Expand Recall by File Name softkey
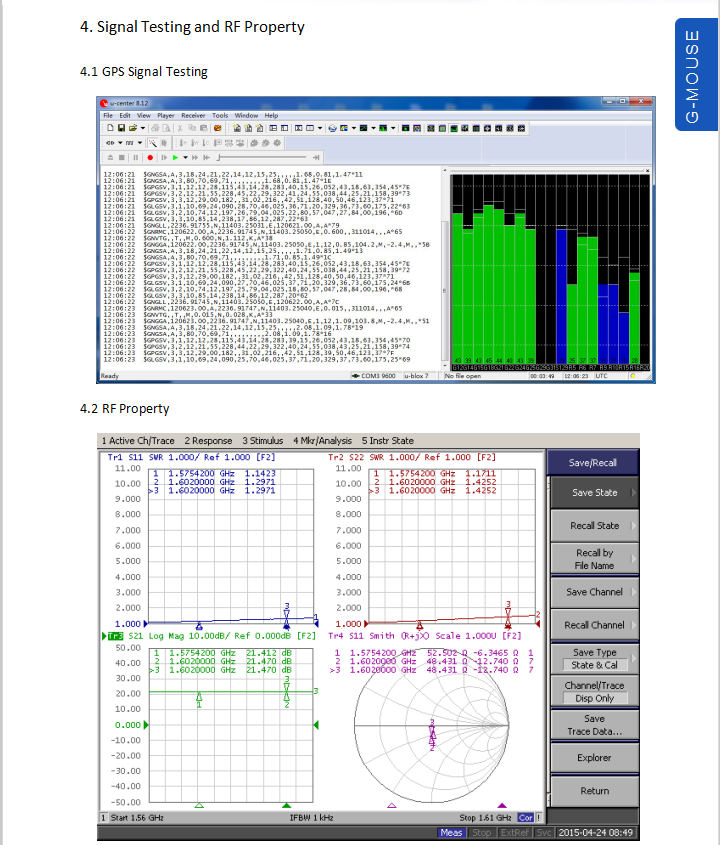 594,559
